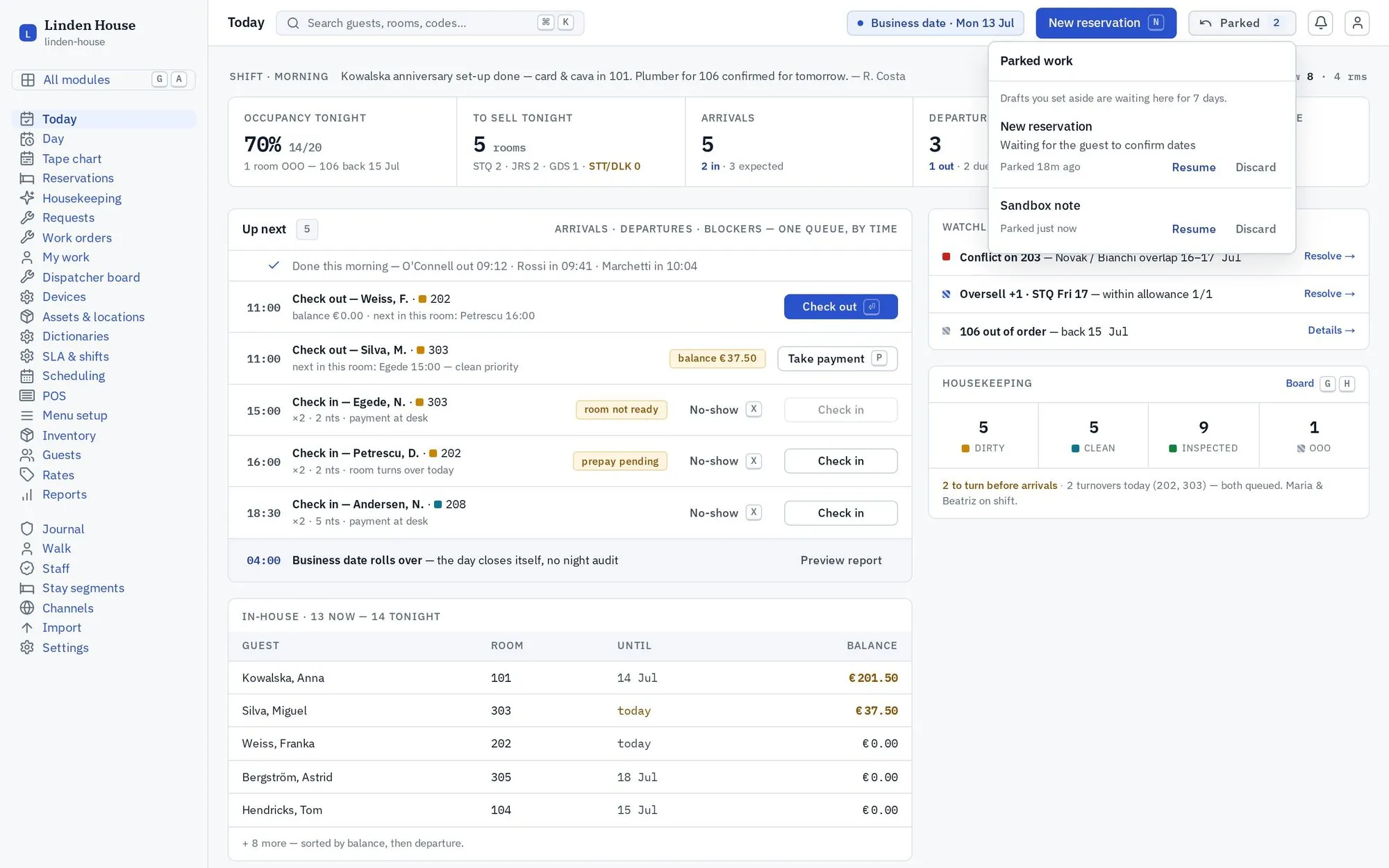Check out Weiss, F. from room 202
The width and height of the screenshot is (1389, 868).
pyautogui.click(x=840, y=306)
